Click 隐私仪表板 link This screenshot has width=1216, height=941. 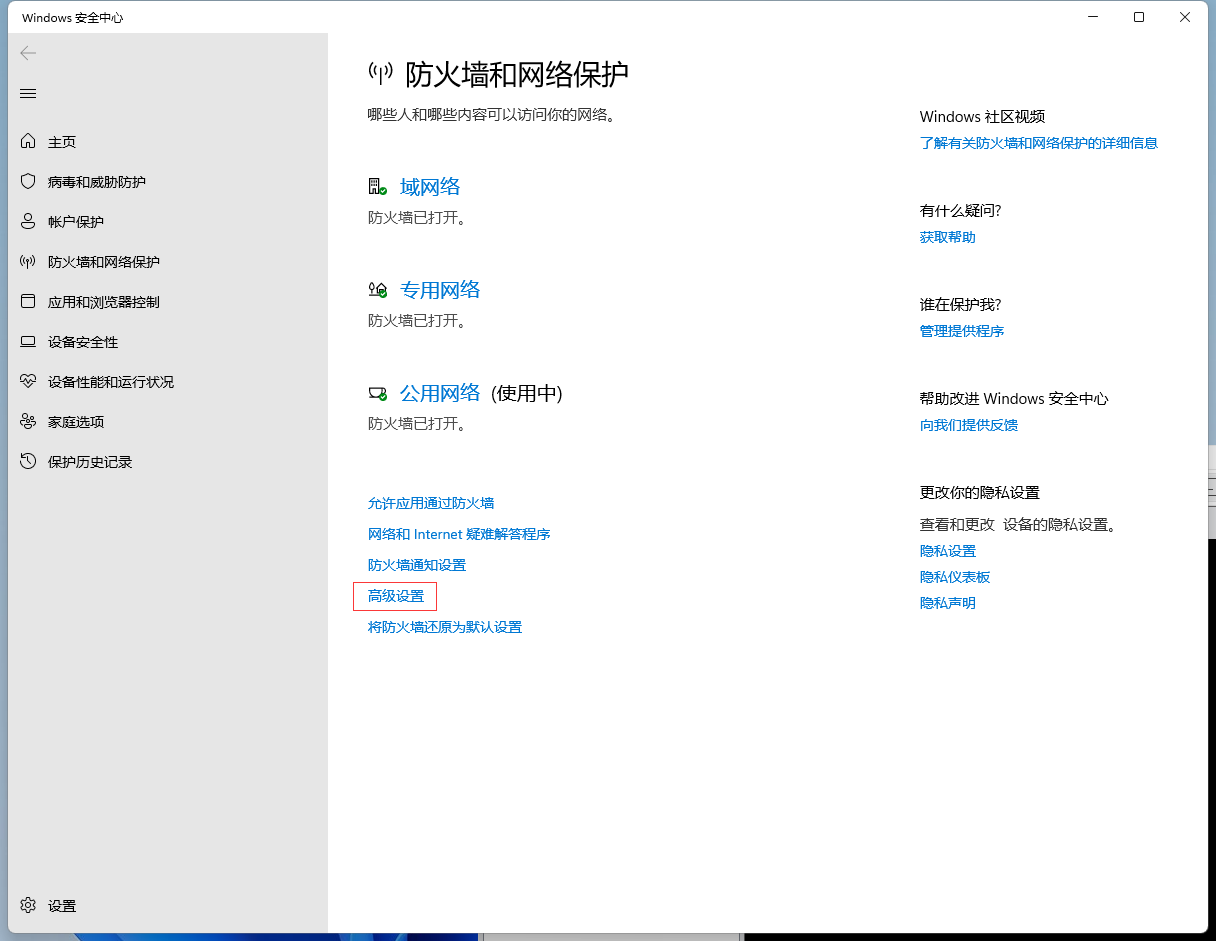pos(955,577)
